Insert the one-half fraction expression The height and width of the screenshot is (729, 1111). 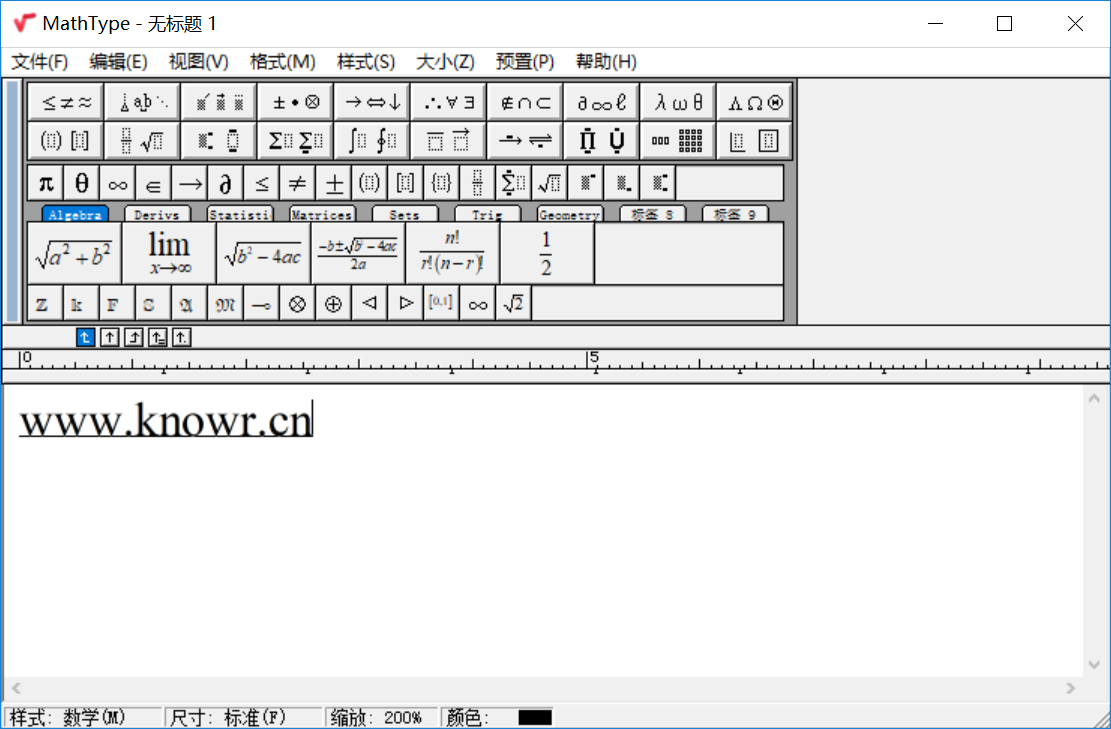tap(547, 254)
